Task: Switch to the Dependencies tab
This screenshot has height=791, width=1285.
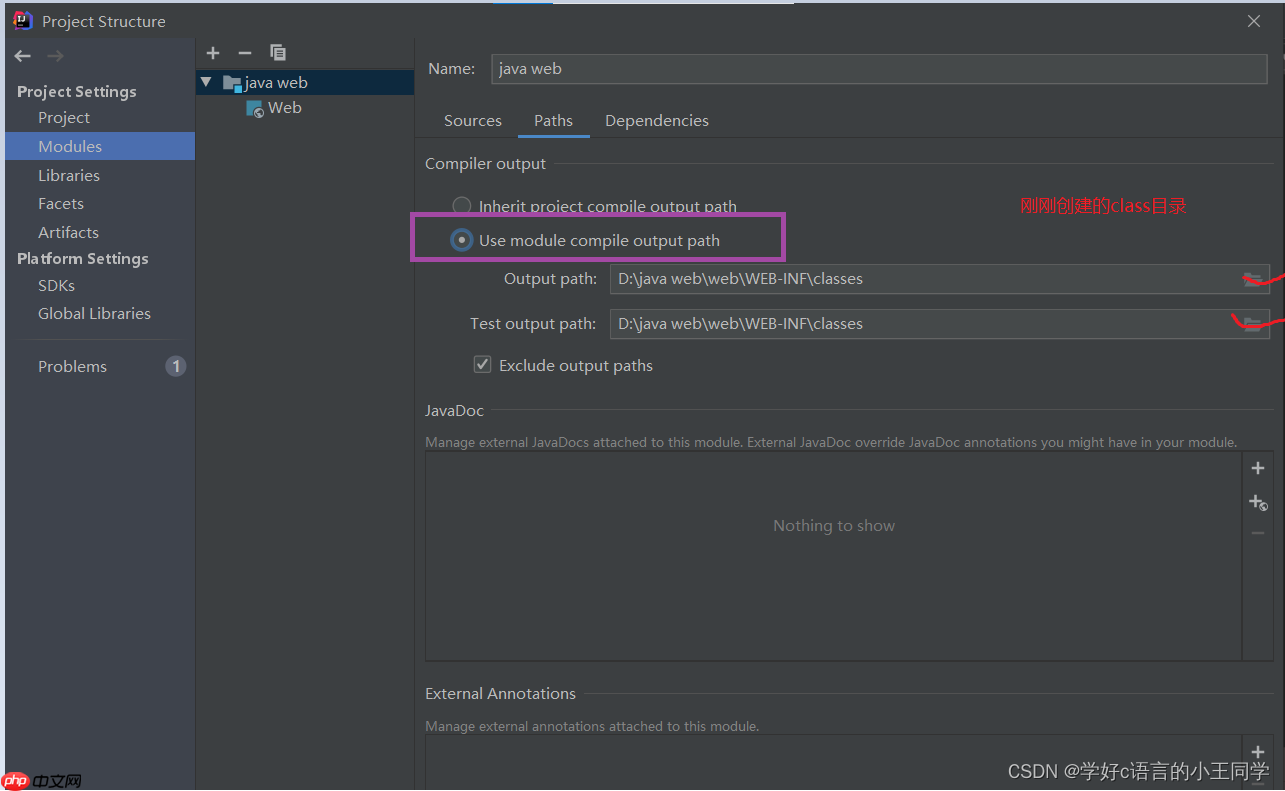Action: 657,120
